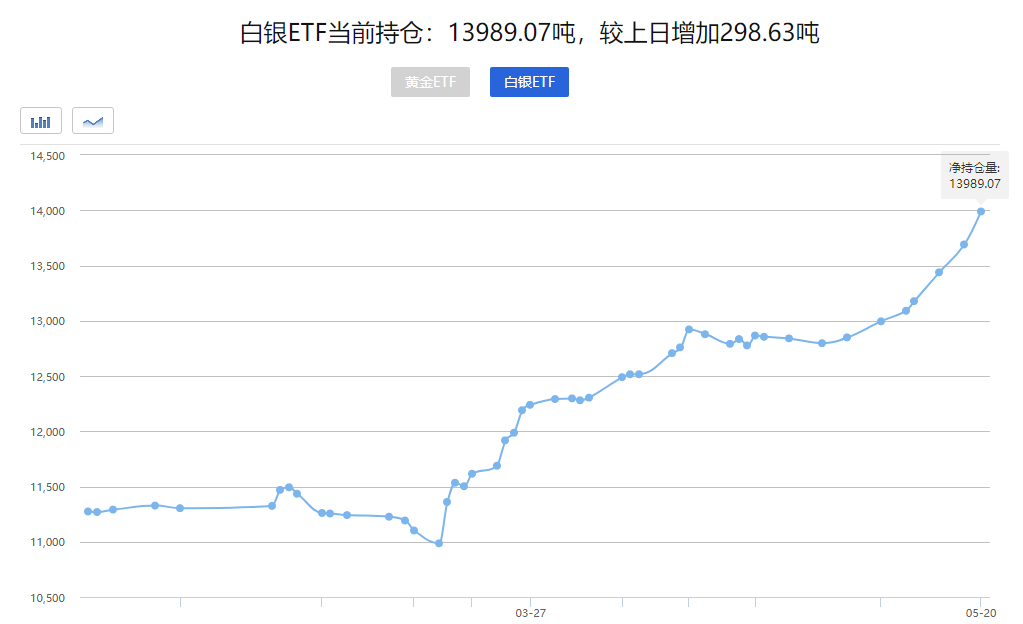The height and width of the screenshot is (624, 1023).
Task: Click the 10,500 y-axis label
Action: tap(47, 598)
